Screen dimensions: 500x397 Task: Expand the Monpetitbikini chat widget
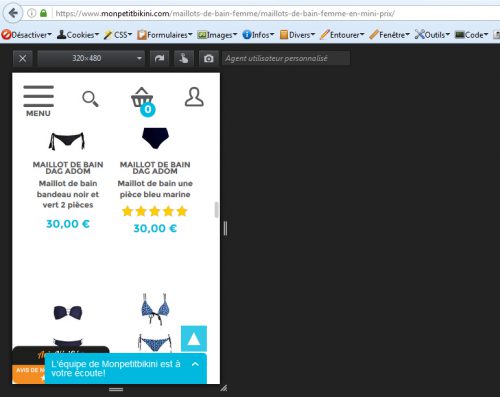coord(126,368)
